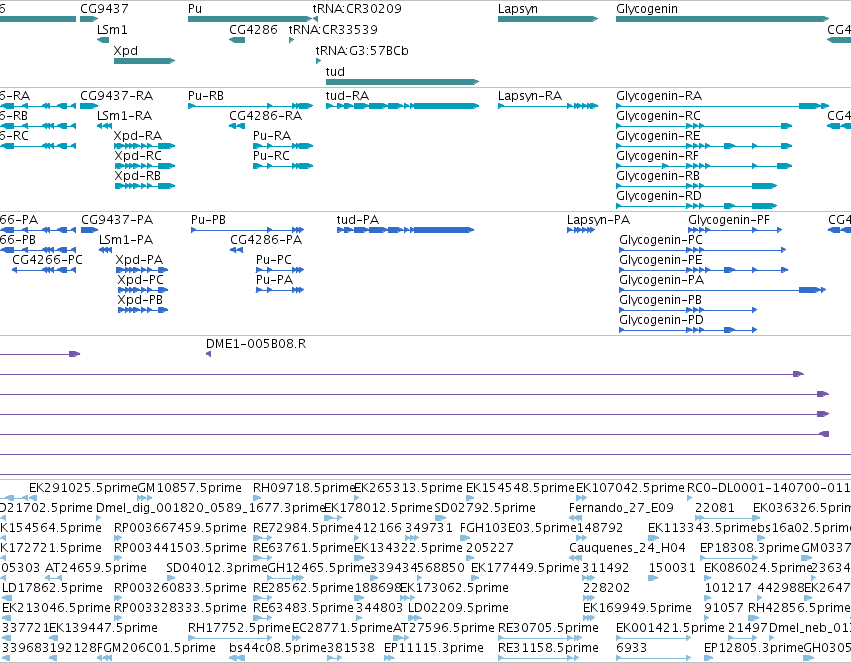This screenshot has width=851, height=663.
Task: Click tRNA:G3:57BCb label
Action: point(362,50)
